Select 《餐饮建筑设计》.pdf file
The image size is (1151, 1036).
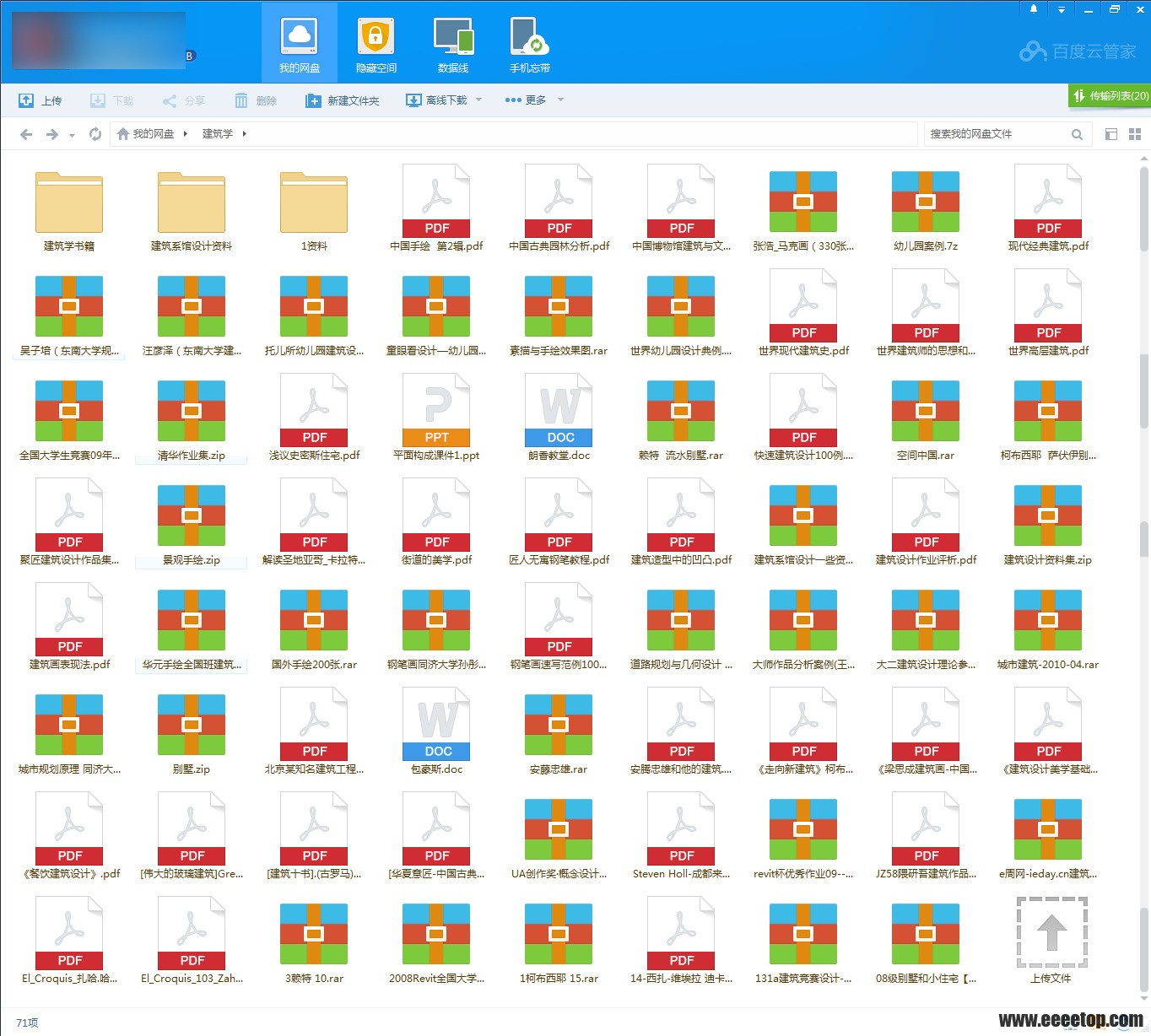[x=69, y=838]
